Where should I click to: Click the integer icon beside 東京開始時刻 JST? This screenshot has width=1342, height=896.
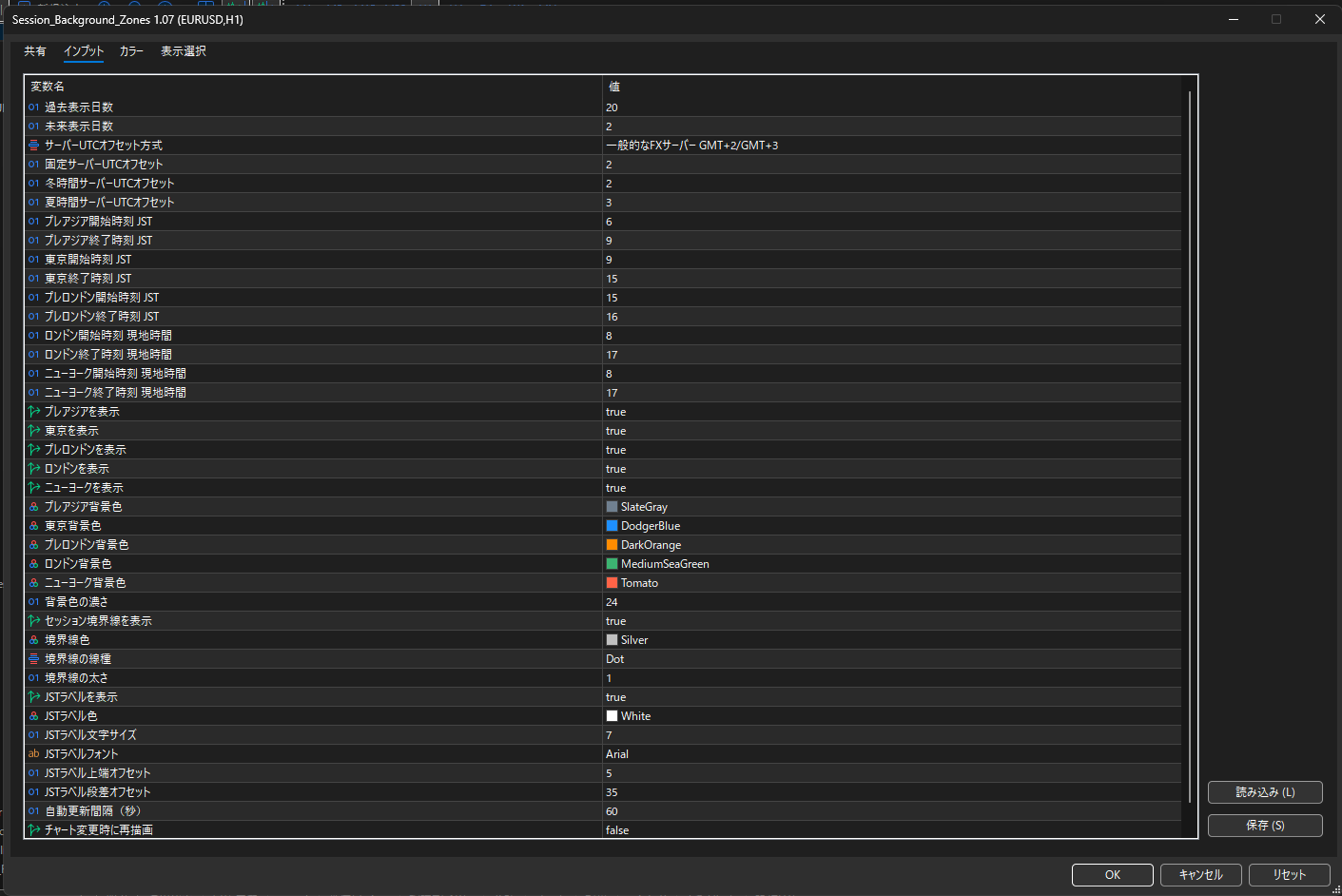click(33, 260)
